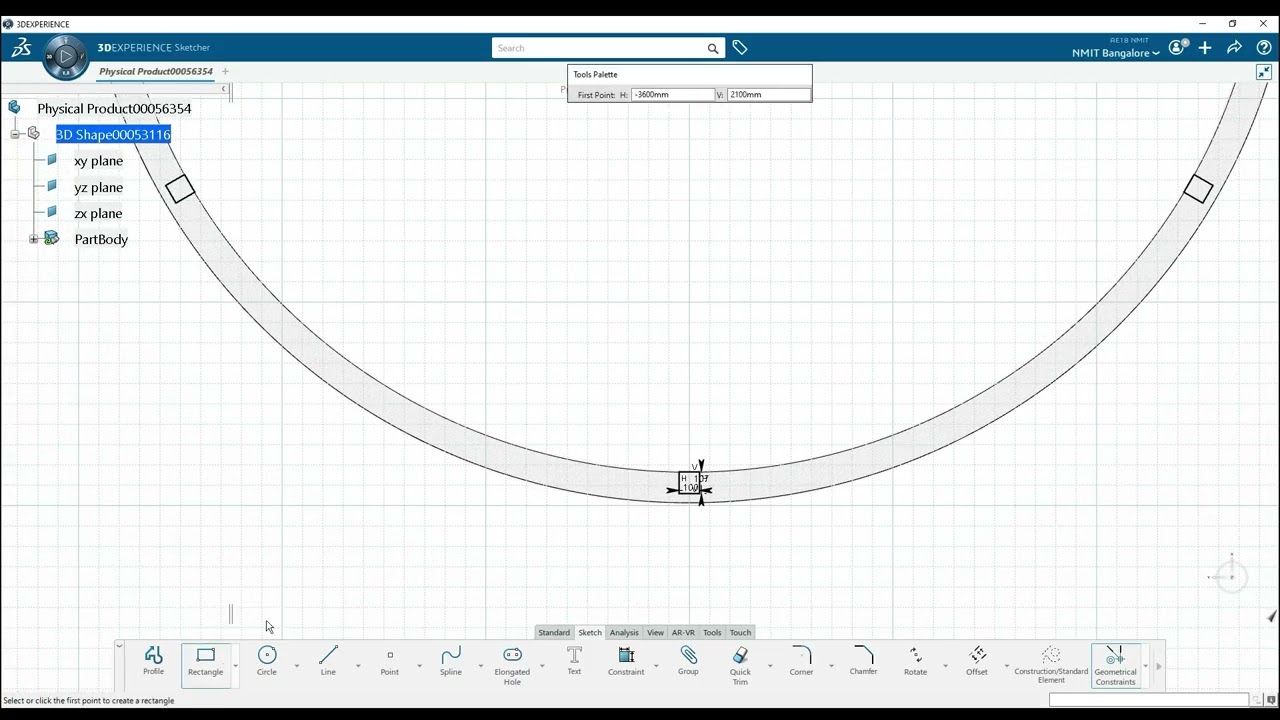This screenshot has width=1280, height=720.
Task: Select the Profile sketch tool
Action: (153, 662)
